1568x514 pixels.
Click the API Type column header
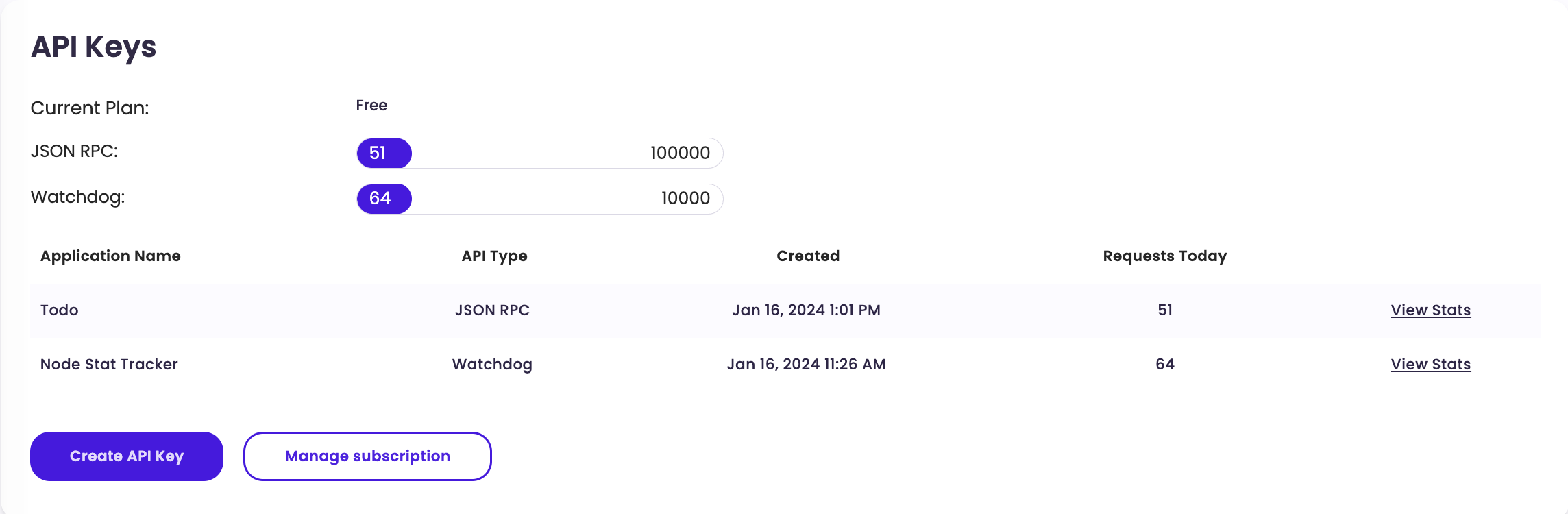pos(494,256)
